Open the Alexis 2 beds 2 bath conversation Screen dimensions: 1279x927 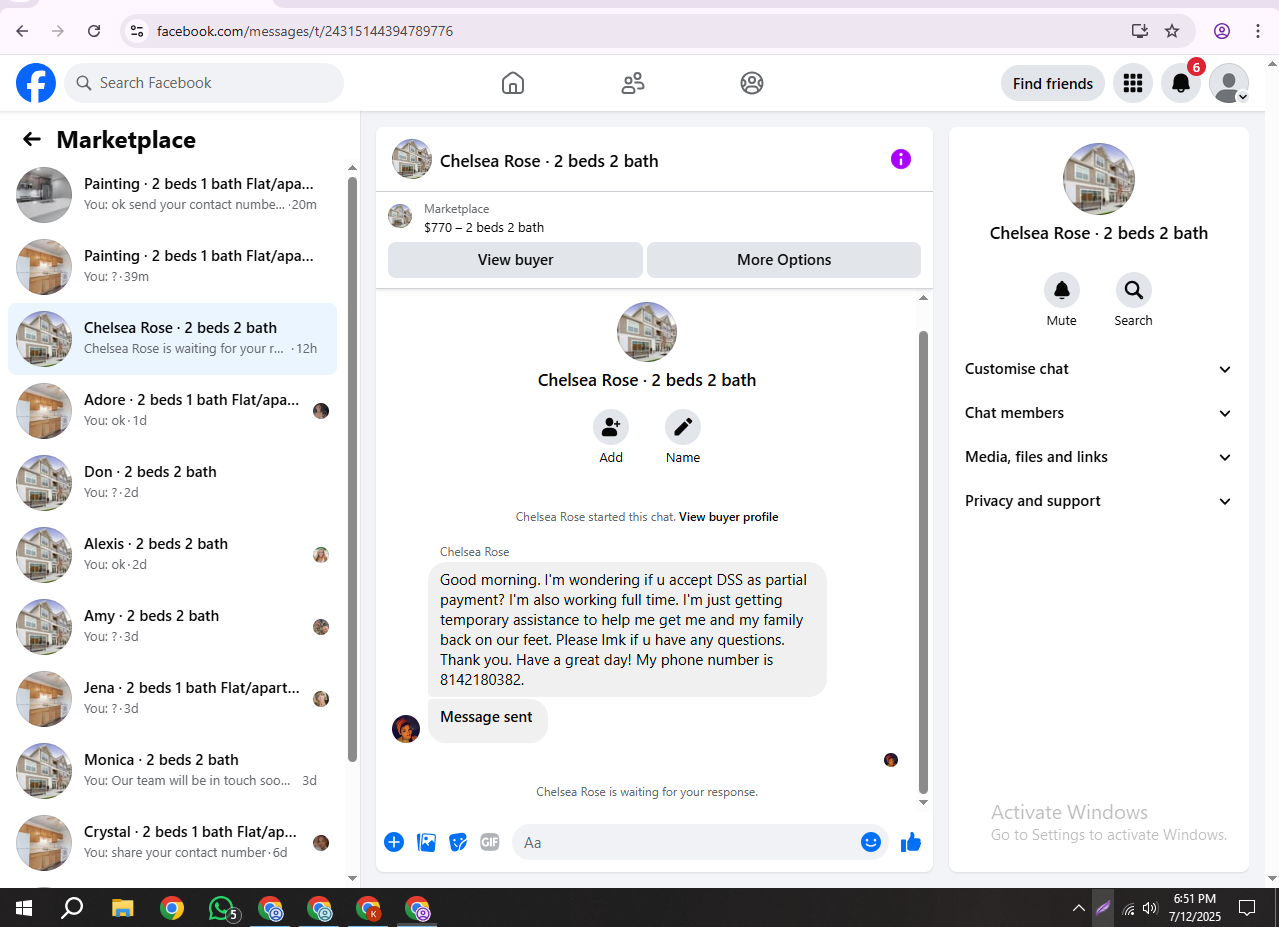click(173, 555)
